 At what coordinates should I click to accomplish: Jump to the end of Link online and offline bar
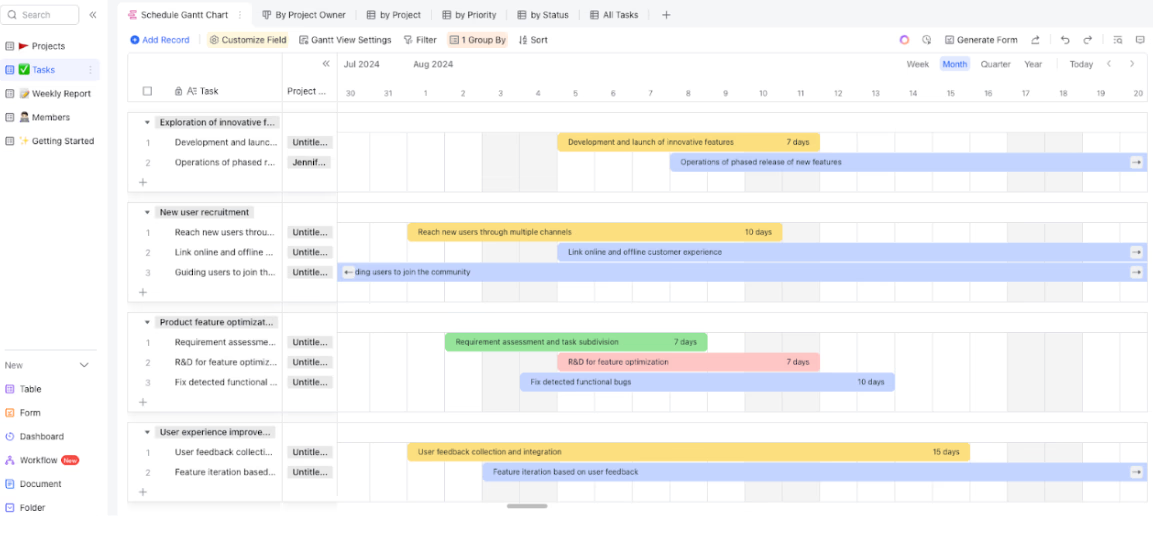coord(1137,252)
